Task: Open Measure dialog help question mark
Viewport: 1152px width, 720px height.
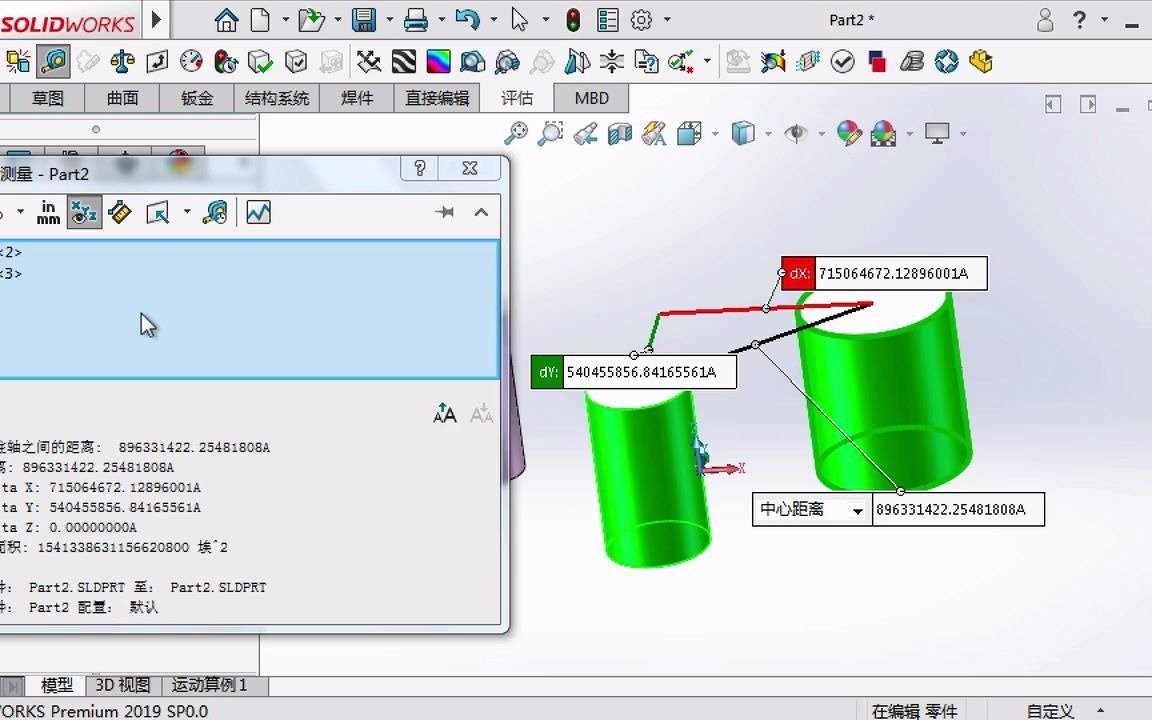Action: tap(419, 168)
